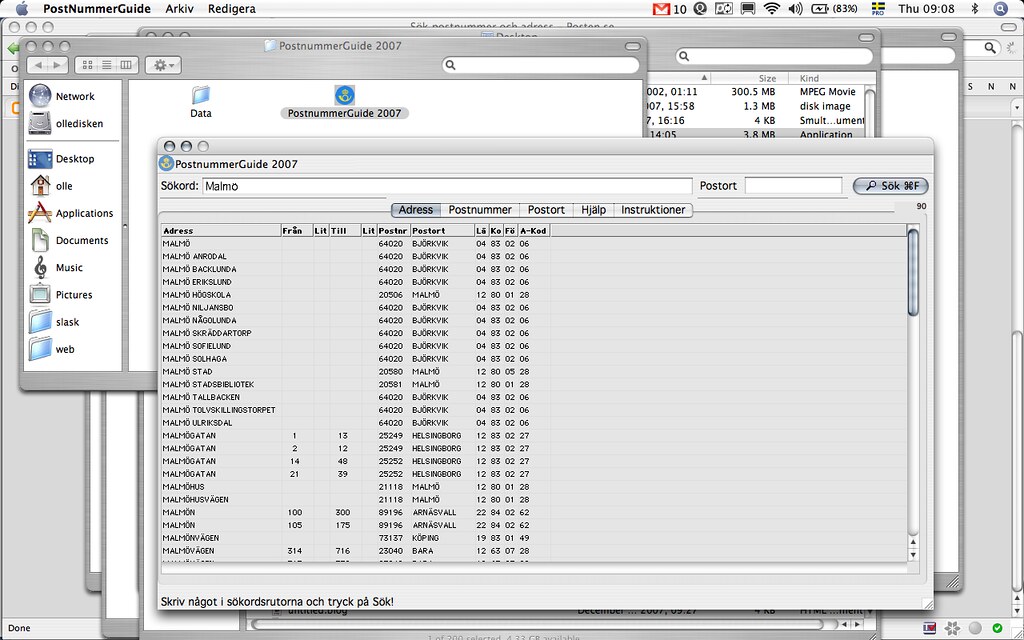Switch Finder to icon view

(88, 65)
